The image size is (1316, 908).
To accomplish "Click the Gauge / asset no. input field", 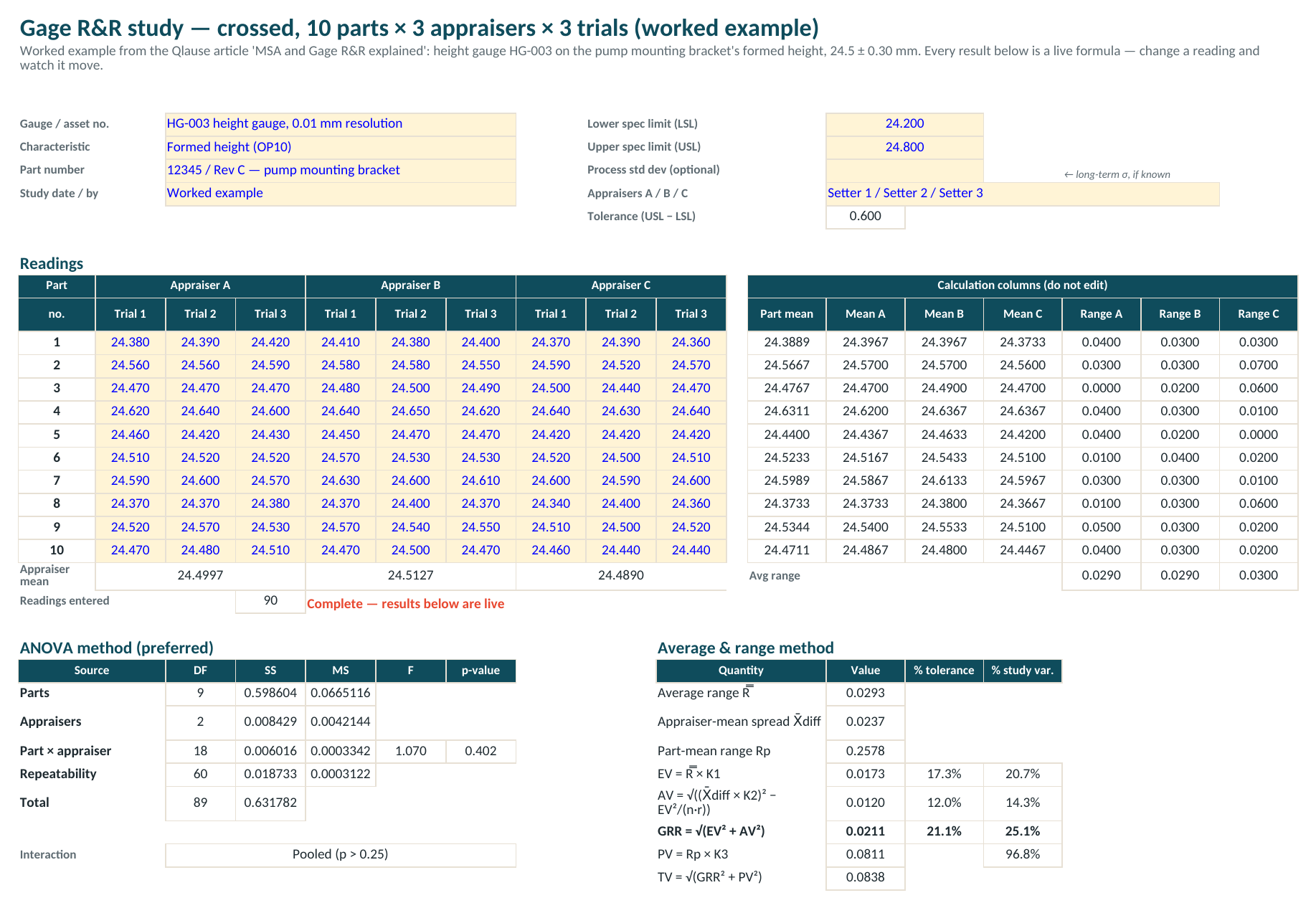I will coord(341,124).
